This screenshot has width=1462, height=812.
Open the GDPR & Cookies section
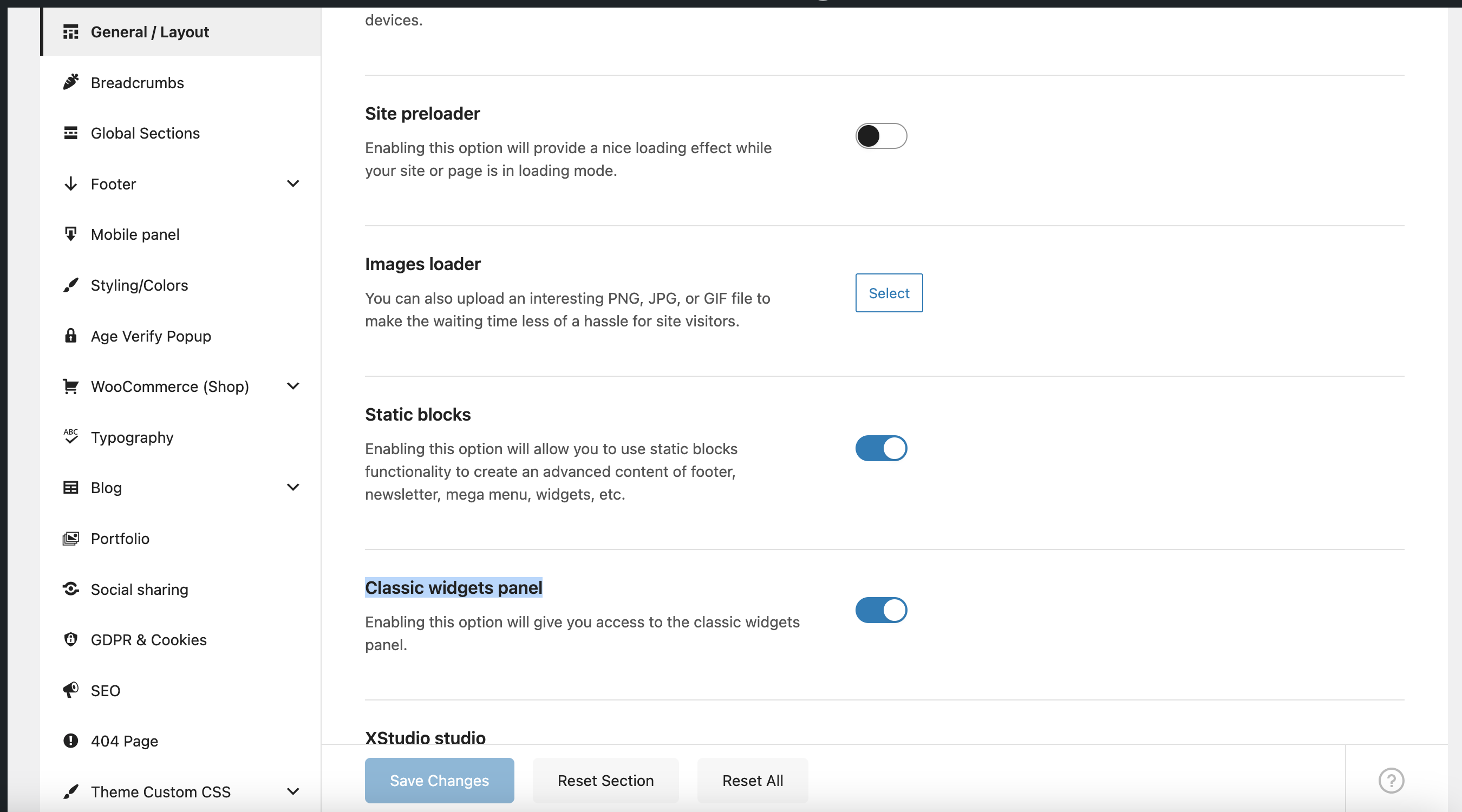click(149, 639)
